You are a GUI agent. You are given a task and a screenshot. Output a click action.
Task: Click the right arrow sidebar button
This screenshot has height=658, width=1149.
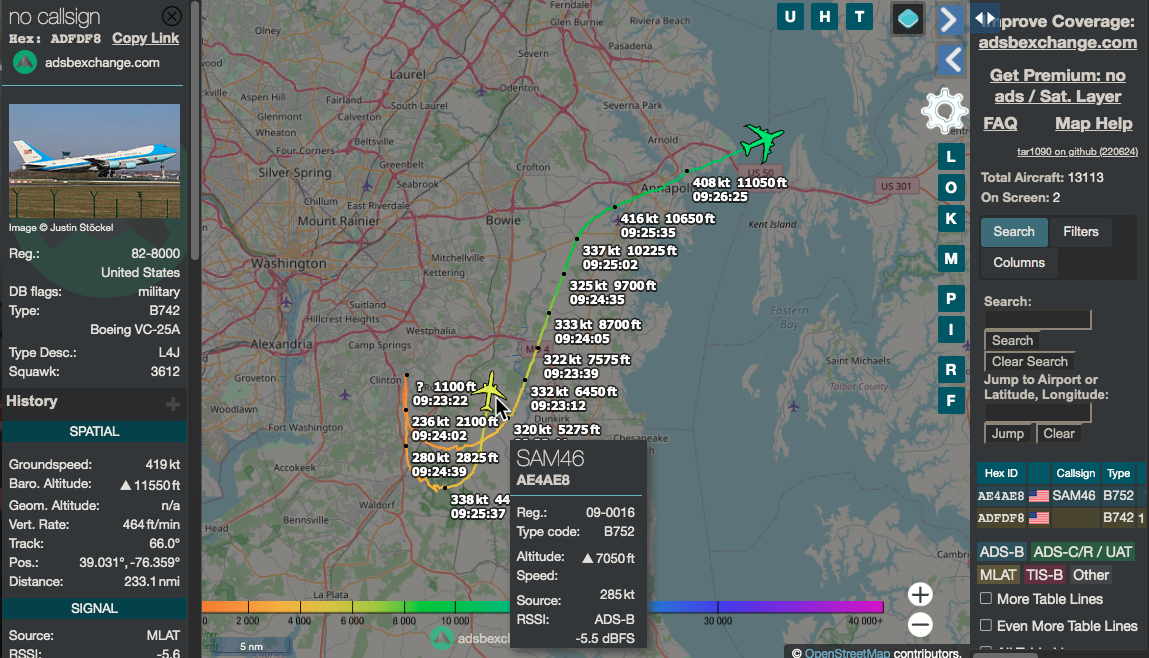[950, 19]
